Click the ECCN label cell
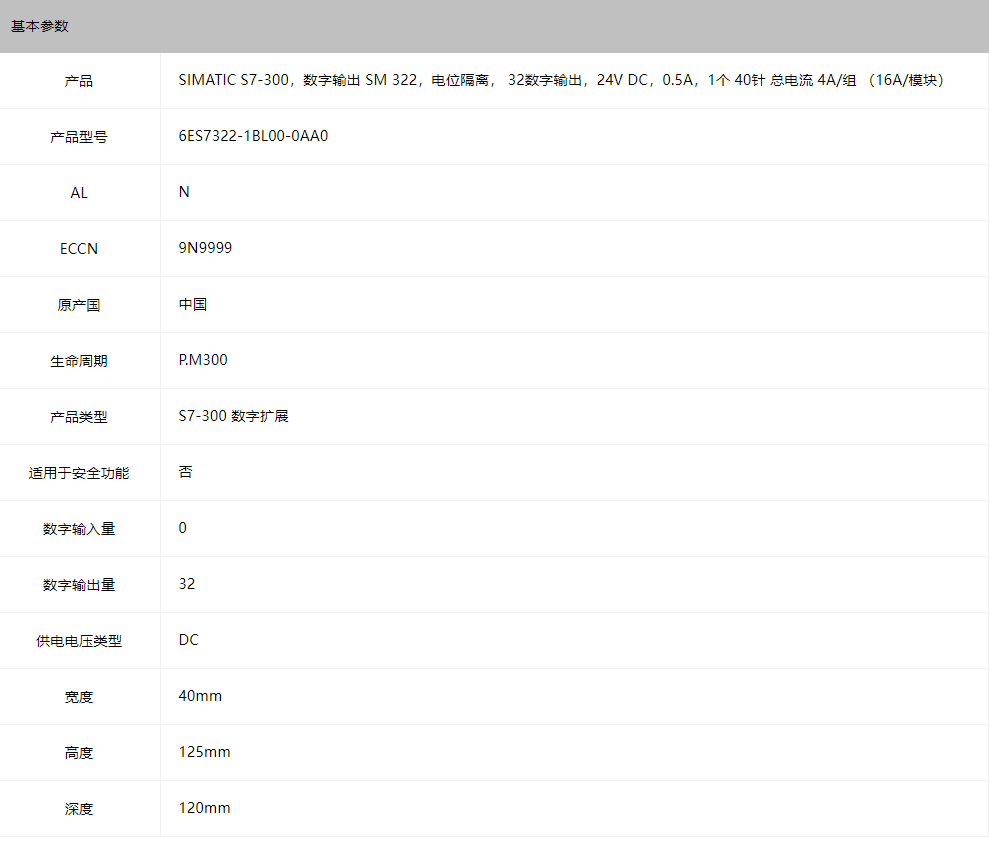 (79, 249)
